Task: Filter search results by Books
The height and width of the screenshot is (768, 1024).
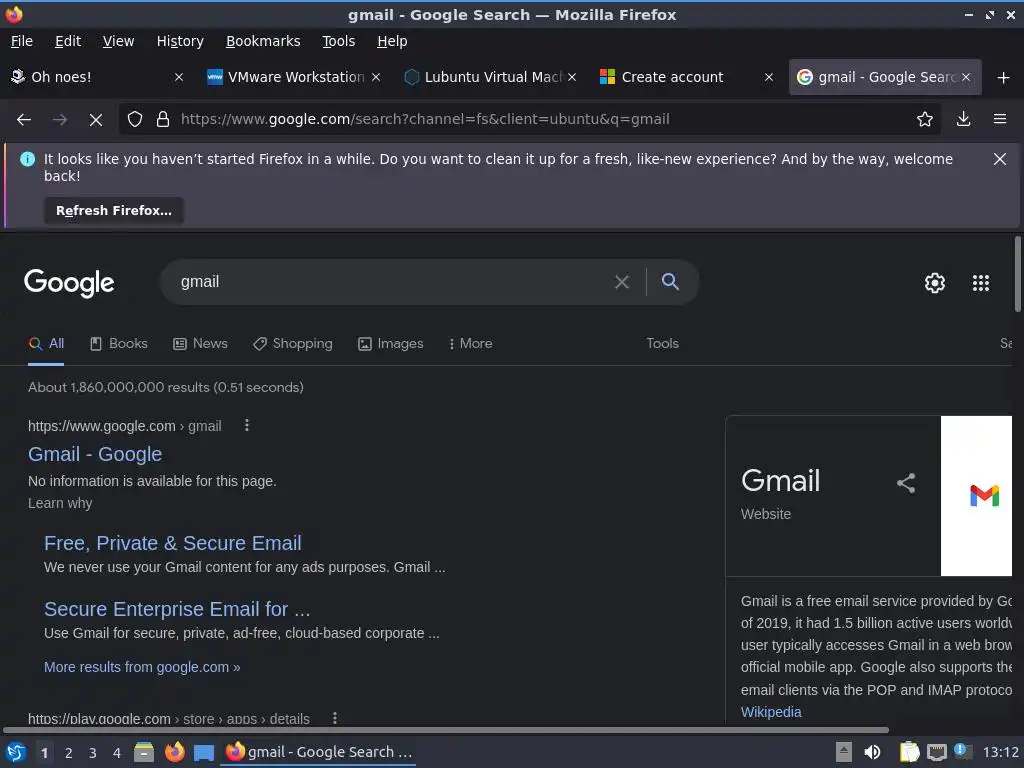Action: tap(119, 344)
